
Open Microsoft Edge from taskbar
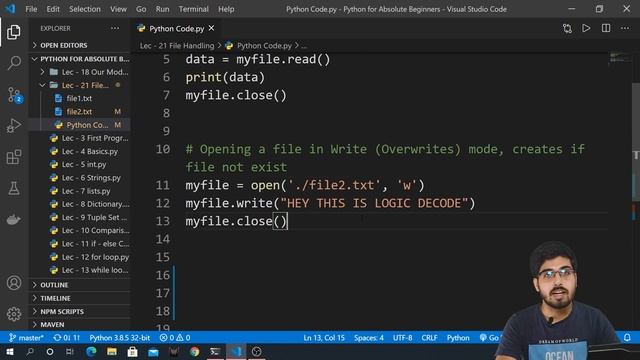tap(91, 351)
